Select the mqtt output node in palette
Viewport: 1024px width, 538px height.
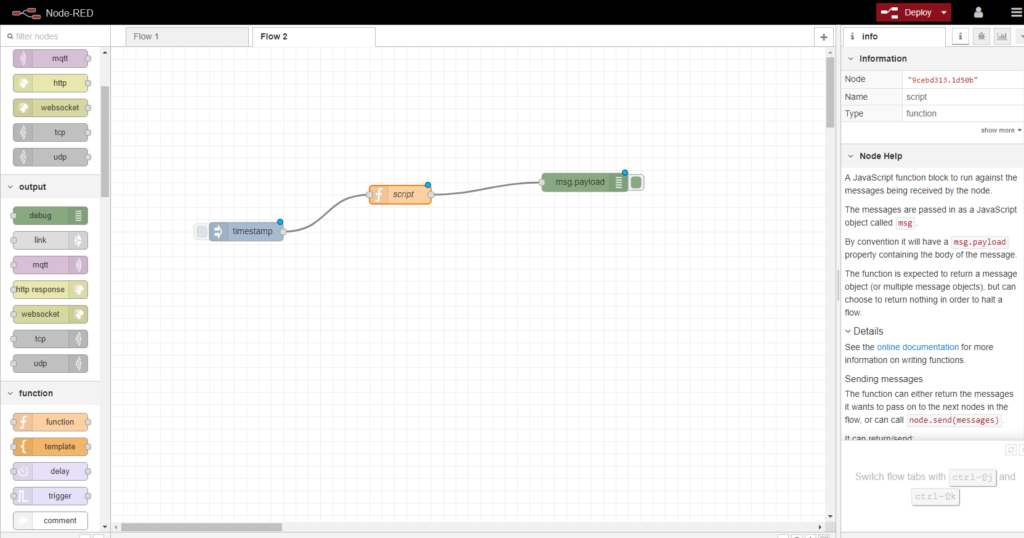(50, 265)
